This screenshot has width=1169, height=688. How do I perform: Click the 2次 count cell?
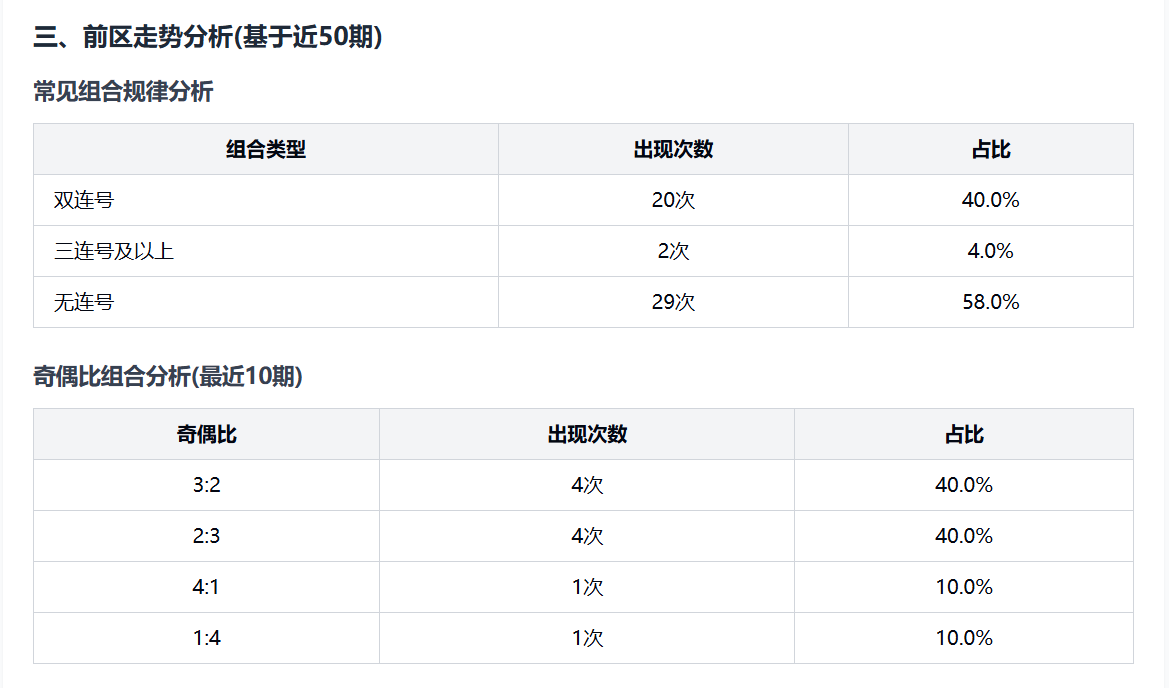click(x=673, y=252)
